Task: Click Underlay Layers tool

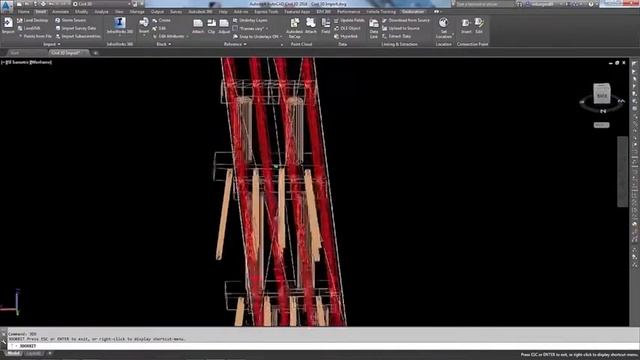Action: (250, 20)
